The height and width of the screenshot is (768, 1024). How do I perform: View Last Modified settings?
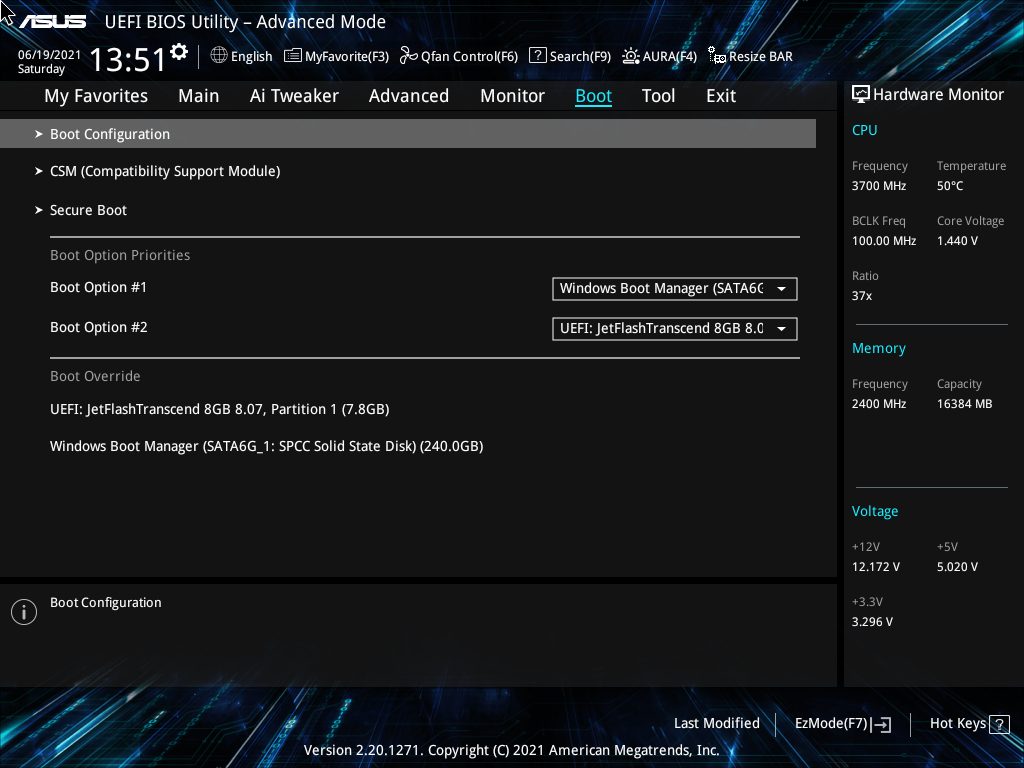click(717, 723)
